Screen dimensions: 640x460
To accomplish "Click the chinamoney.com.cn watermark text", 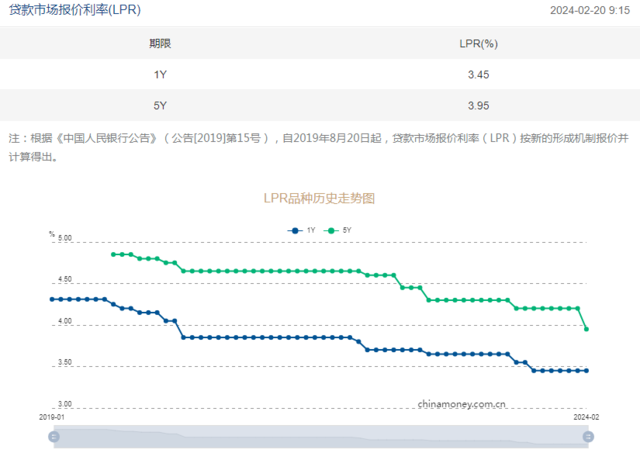I will click(461, 404).
